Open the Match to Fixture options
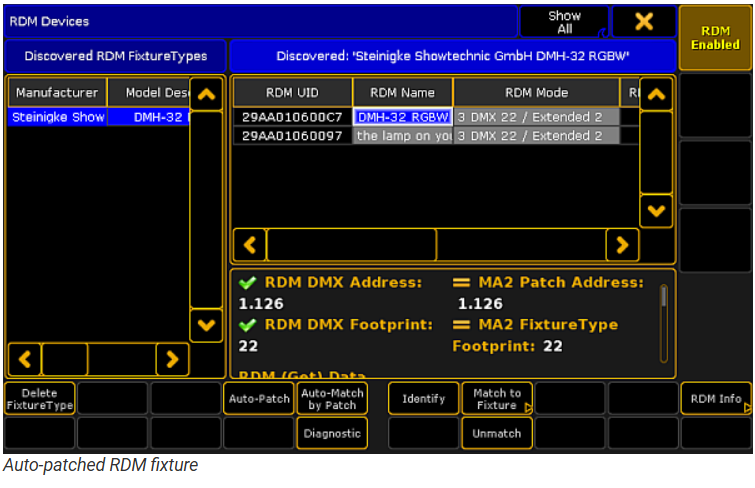 pyautogui.click(x=497, y=399)
